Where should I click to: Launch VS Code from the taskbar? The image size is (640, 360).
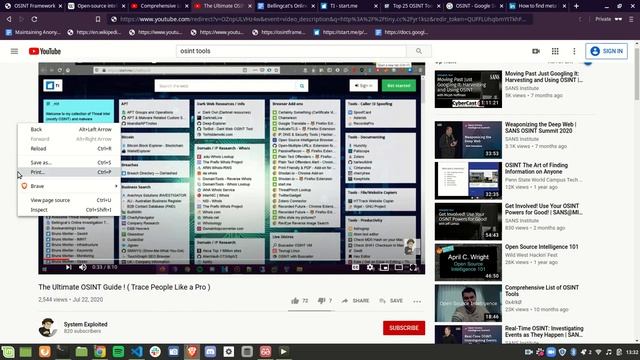[x=137, y=352]
